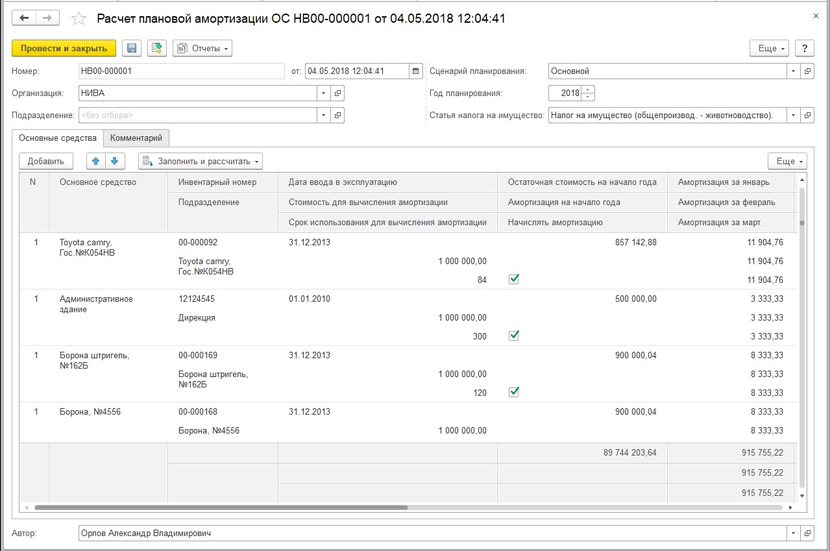830x551 pixels.
Task: Click the Номер input field
Action: (180, 71)
